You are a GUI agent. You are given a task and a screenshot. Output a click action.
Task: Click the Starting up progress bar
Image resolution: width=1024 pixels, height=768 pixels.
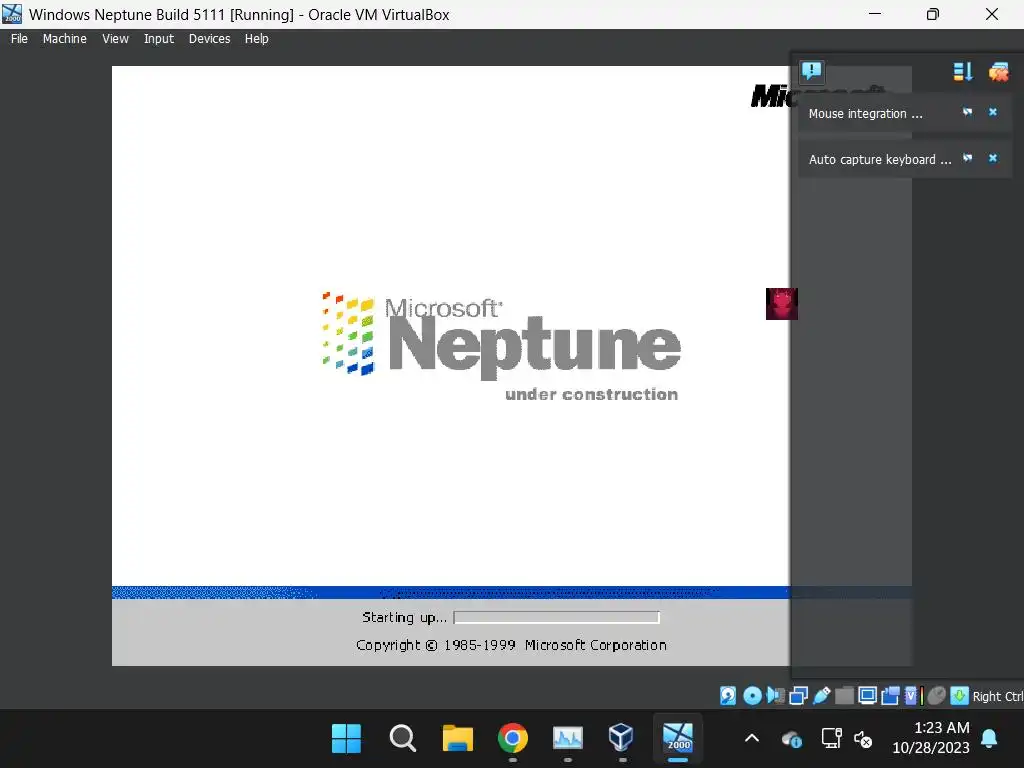(x=556, y=617)
